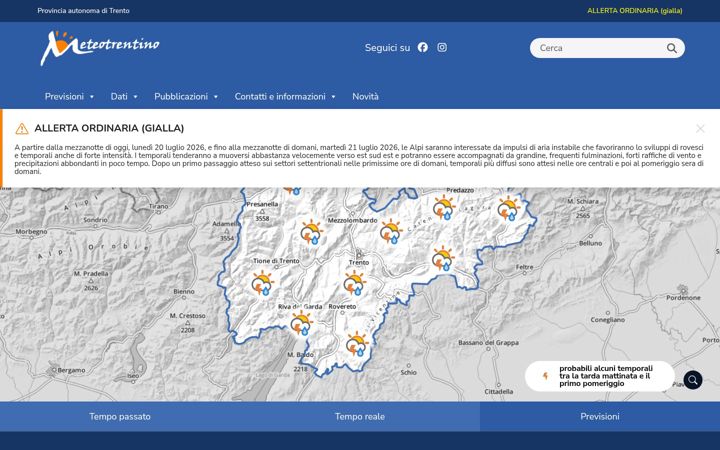Expand the Dati menu
Screen dimensions: 720x450
(x=124, y=96)
